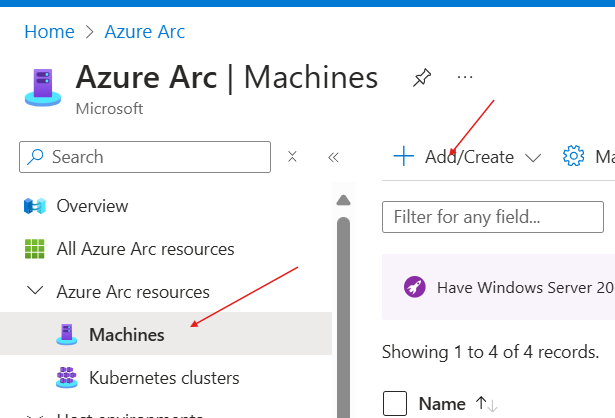Viewport: 615px width, 418px height.
Task: Select Machines in the sidebar
Action: [x=126, y=334]
